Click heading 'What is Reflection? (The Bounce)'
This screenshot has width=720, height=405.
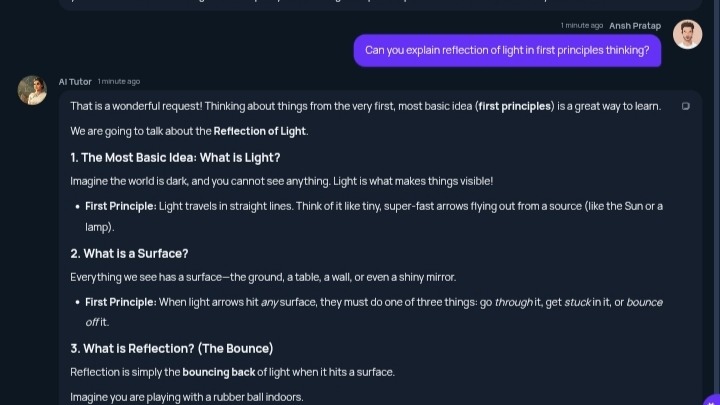click(172, 349)
